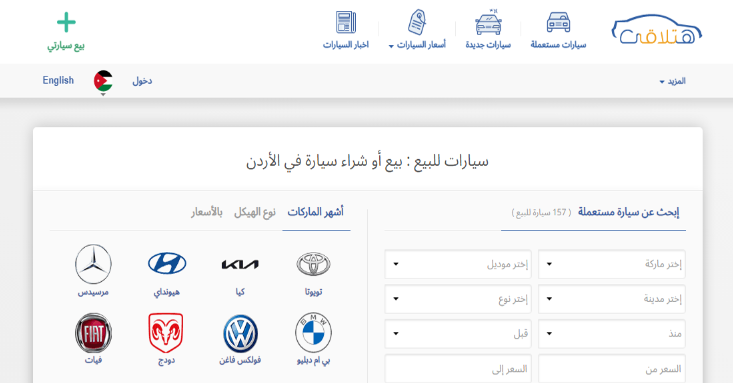733x383 pixels.
Task: Focus the السعر من price-from field
Action: point(612,369)
